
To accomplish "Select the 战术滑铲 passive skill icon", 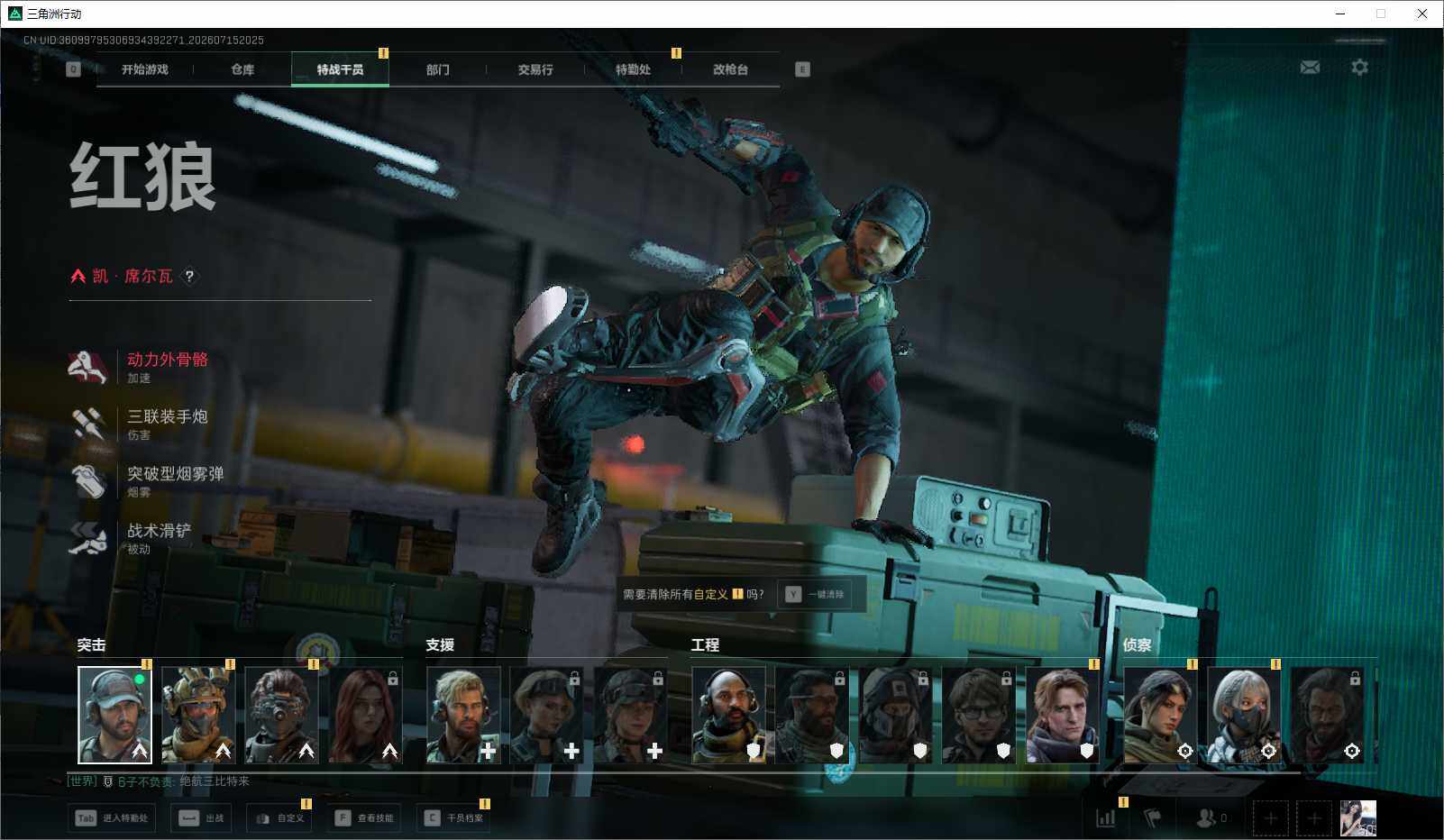I will point(87,538).
